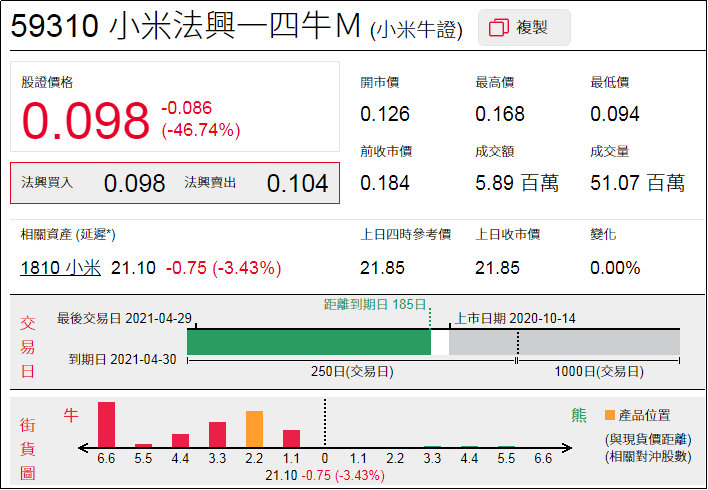Click the red bull bar at 1.1
The height and width of the screenshot is (490, 708).
[x=291, y=439]
